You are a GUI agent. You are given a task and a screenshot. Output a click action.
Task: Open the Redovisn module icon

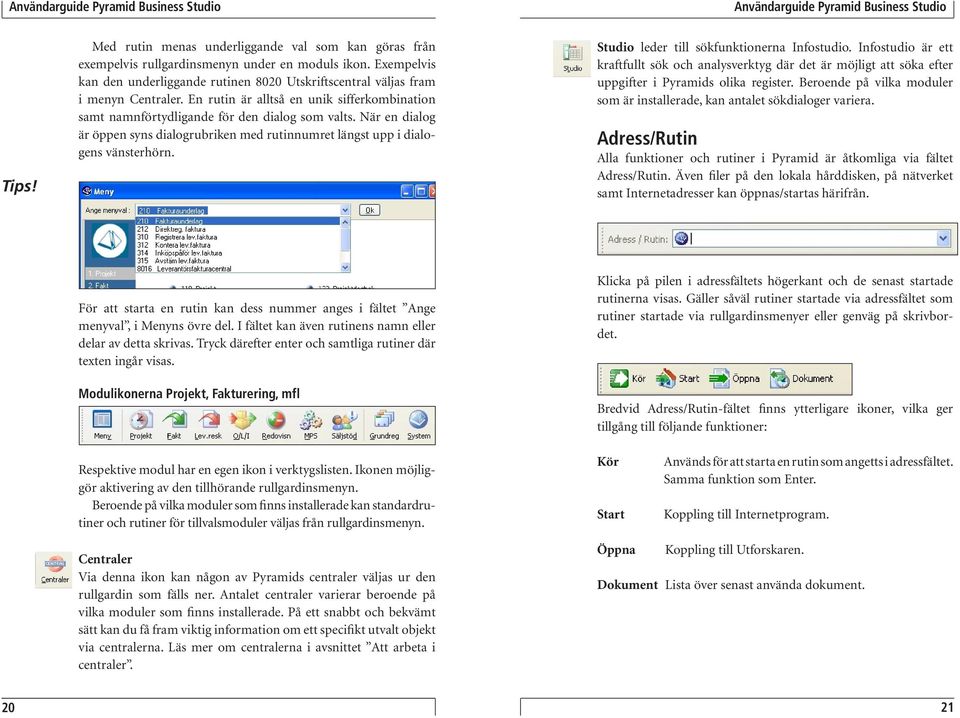point(276,425)
